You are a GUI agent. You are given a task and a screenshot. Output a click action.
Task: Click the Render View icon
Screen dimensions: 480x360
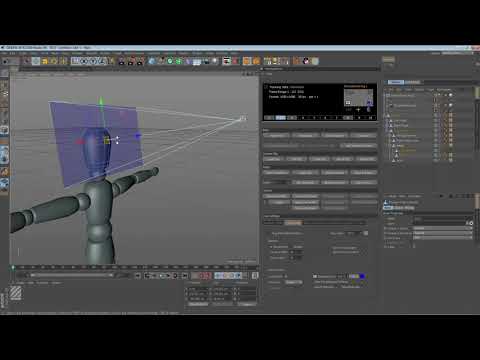point(122,61)
